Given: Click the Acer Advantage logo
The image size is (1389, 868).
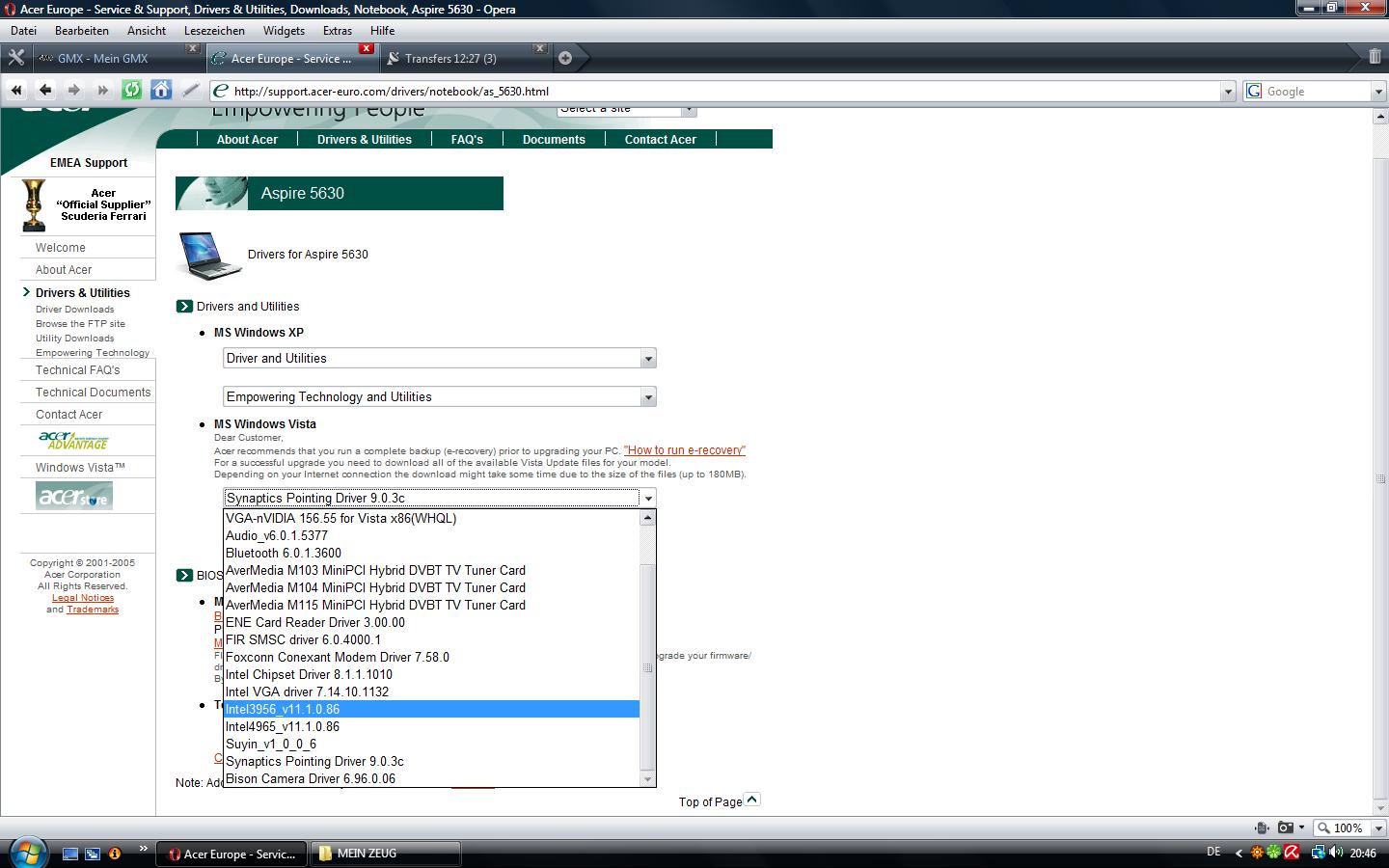Looking at the screenshot, I should (74, 440).
